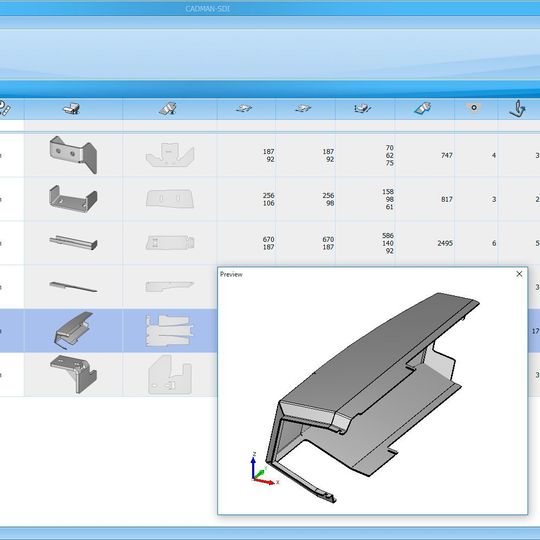Click the bend-angle arrow column header icon
The height and width of the screenshot is (540, 540).
pos(517,109)
